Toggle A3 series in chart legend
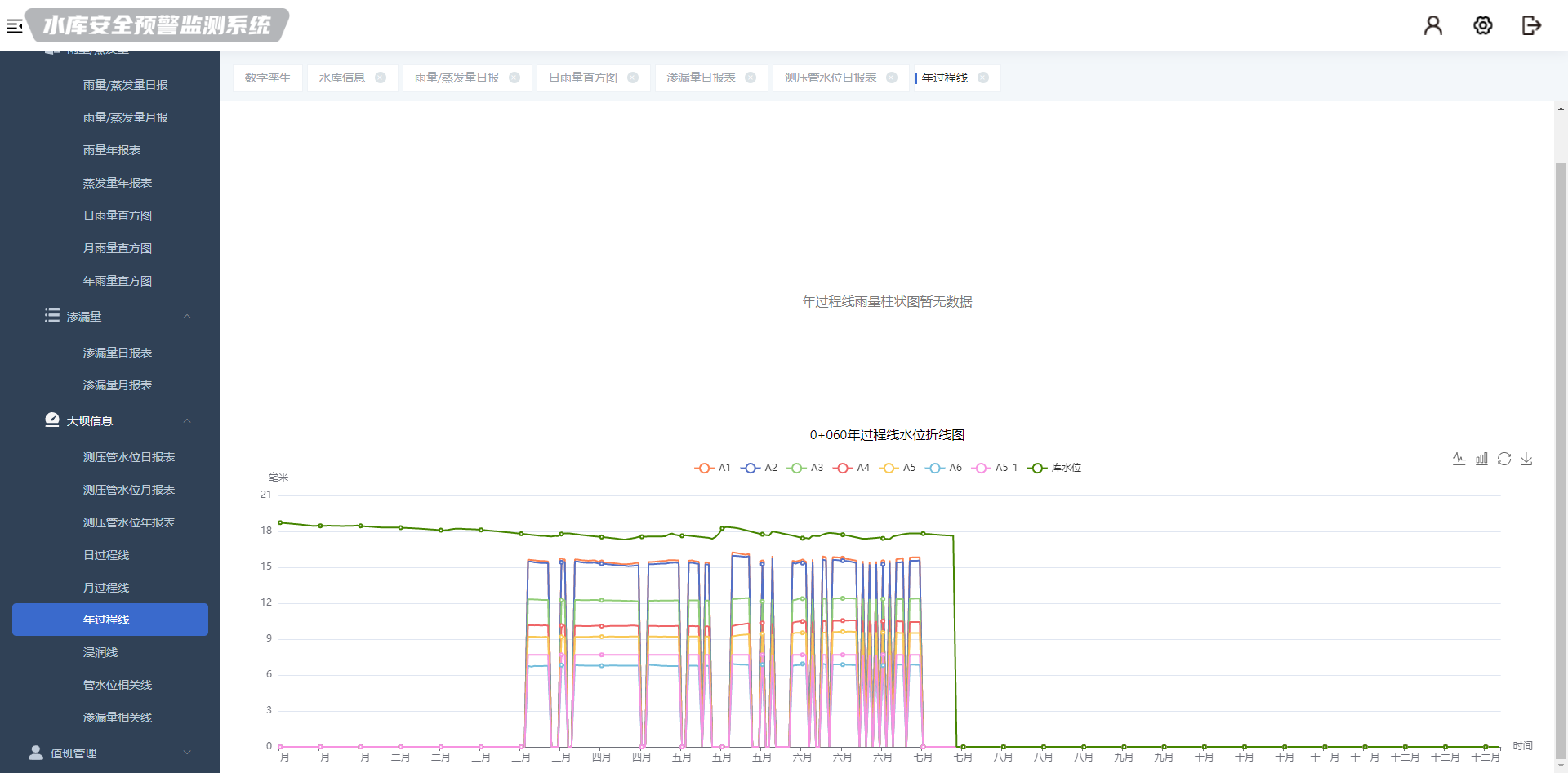This screenshot has width=1568, height=773. (x=805, y=468)
